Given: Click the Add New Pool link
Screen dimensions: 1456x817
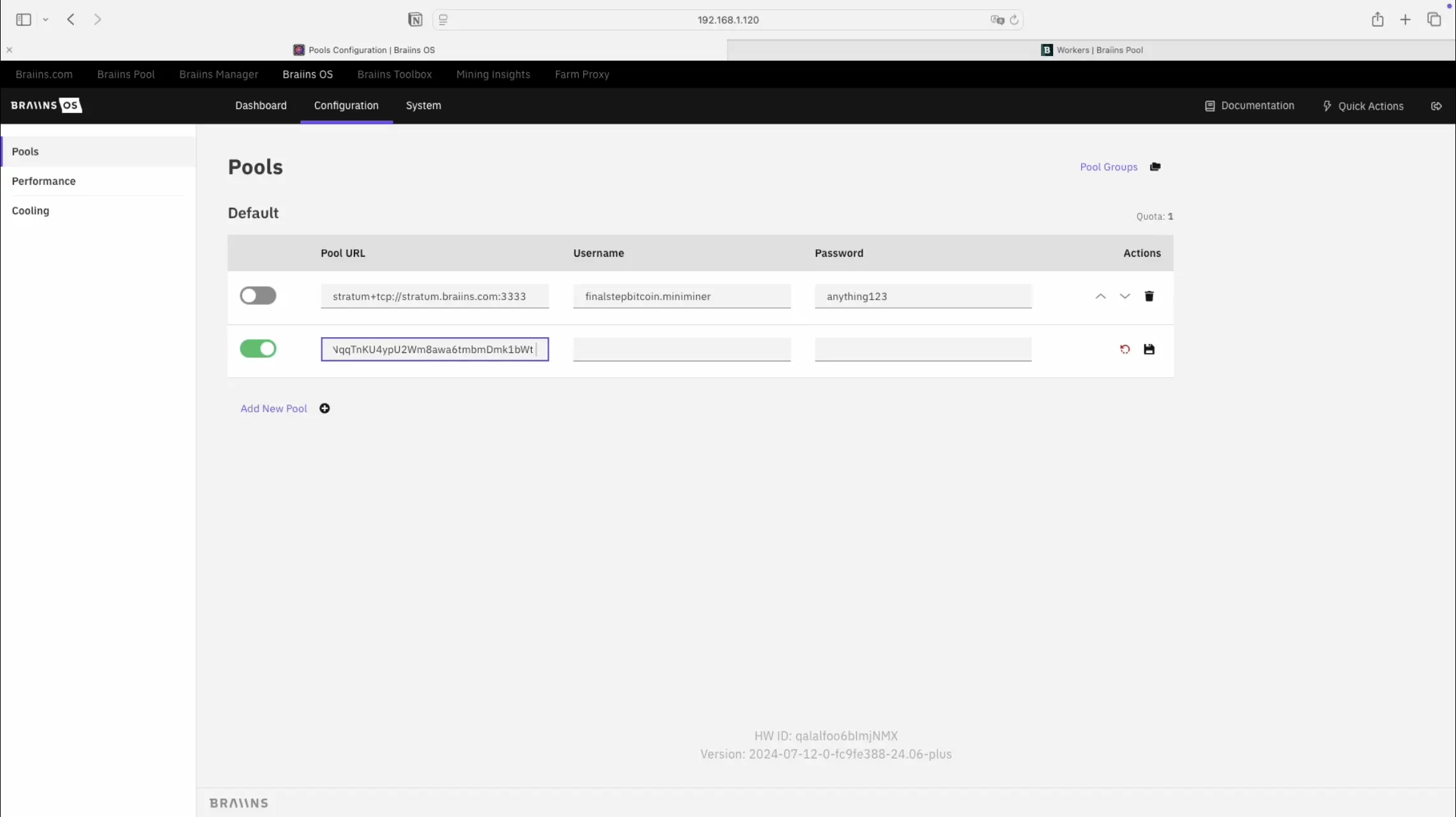Looking at the screenshot, I should (x=273, y=408).
